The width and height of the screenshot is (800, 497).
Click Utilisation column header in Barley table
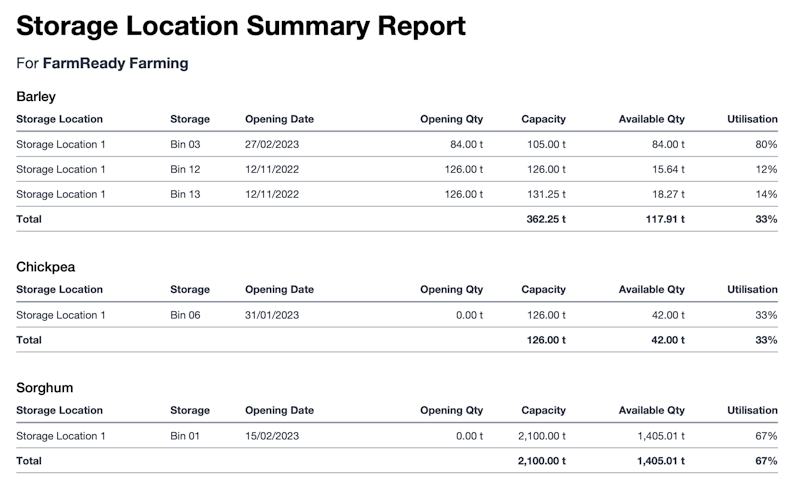(752, 119)
